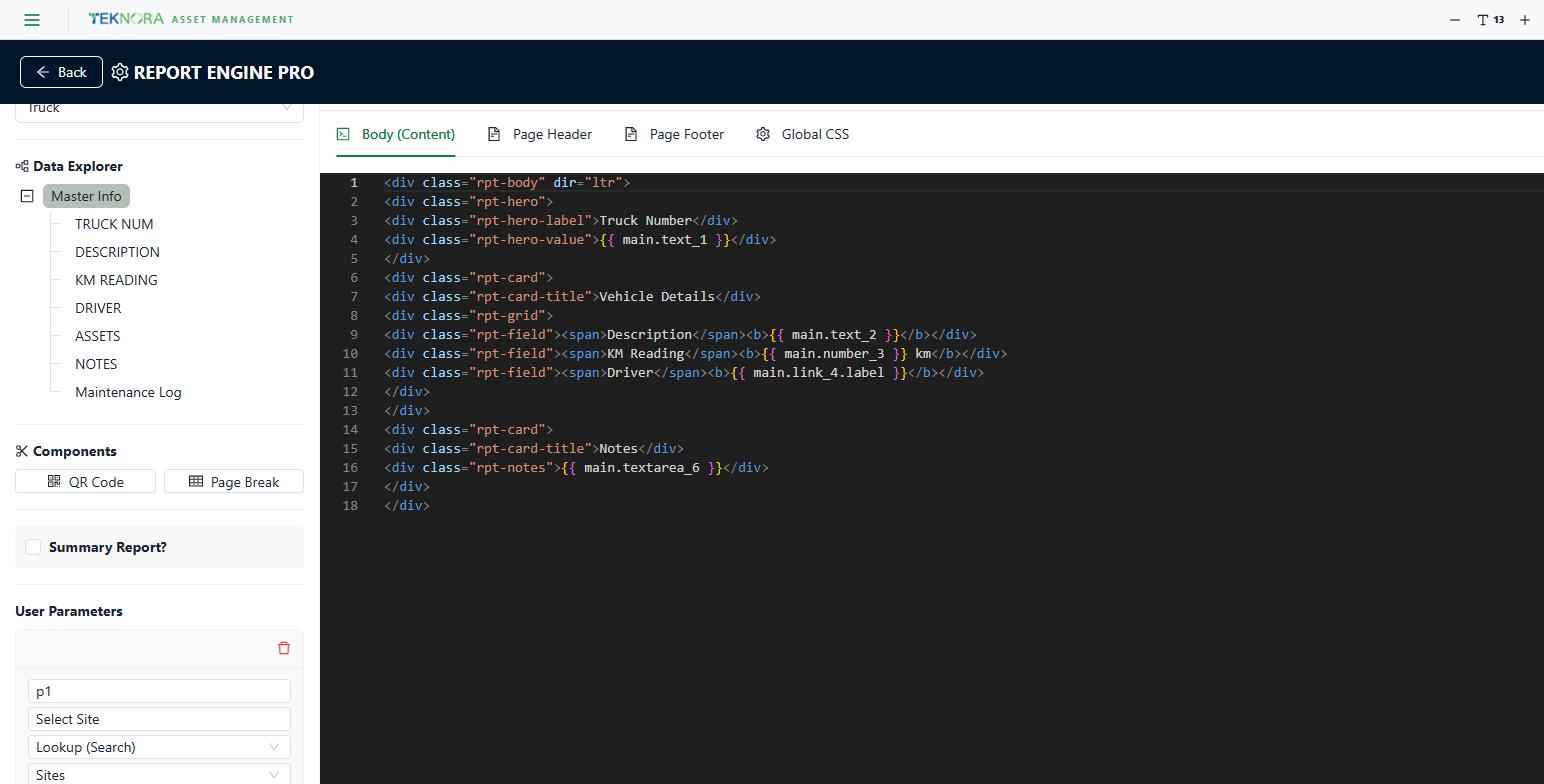Increase font size with plus icon

tap(1525, 20)
